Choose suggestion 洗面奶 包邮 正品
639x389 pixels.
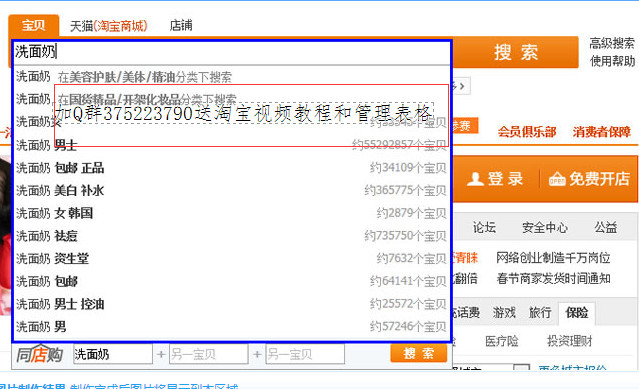231,168
